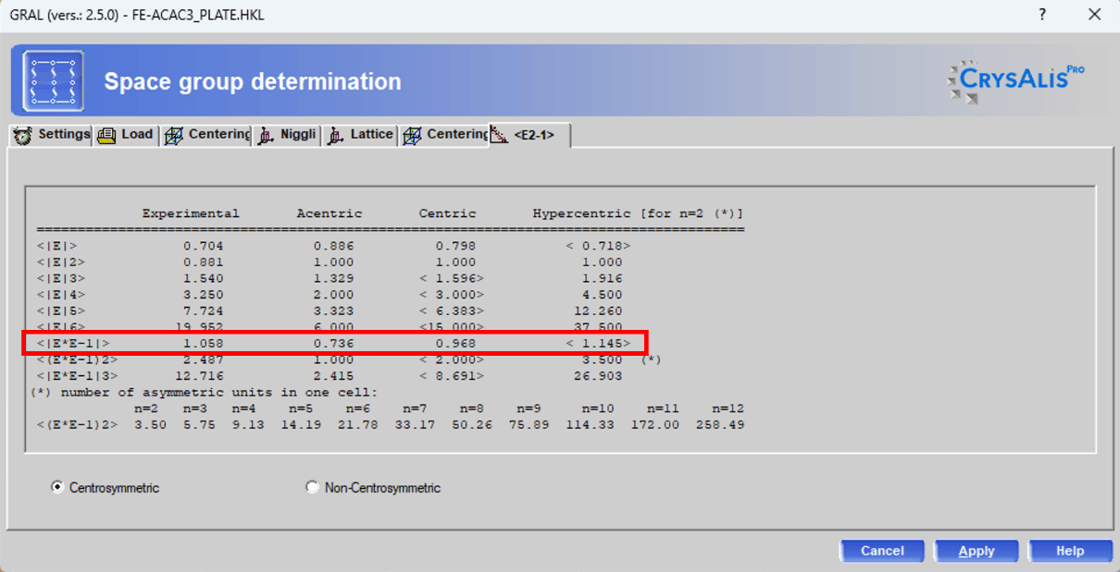Select the Centrosymmetric radio option
Image resolution: width=1120 pixels, height=572 pixels.
point(57,488)
